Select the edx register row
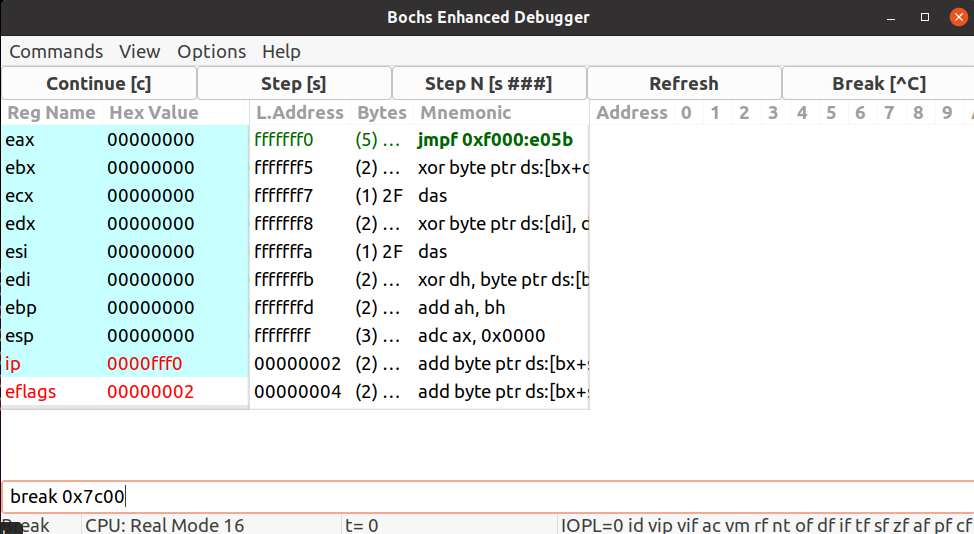 [125, 224]
